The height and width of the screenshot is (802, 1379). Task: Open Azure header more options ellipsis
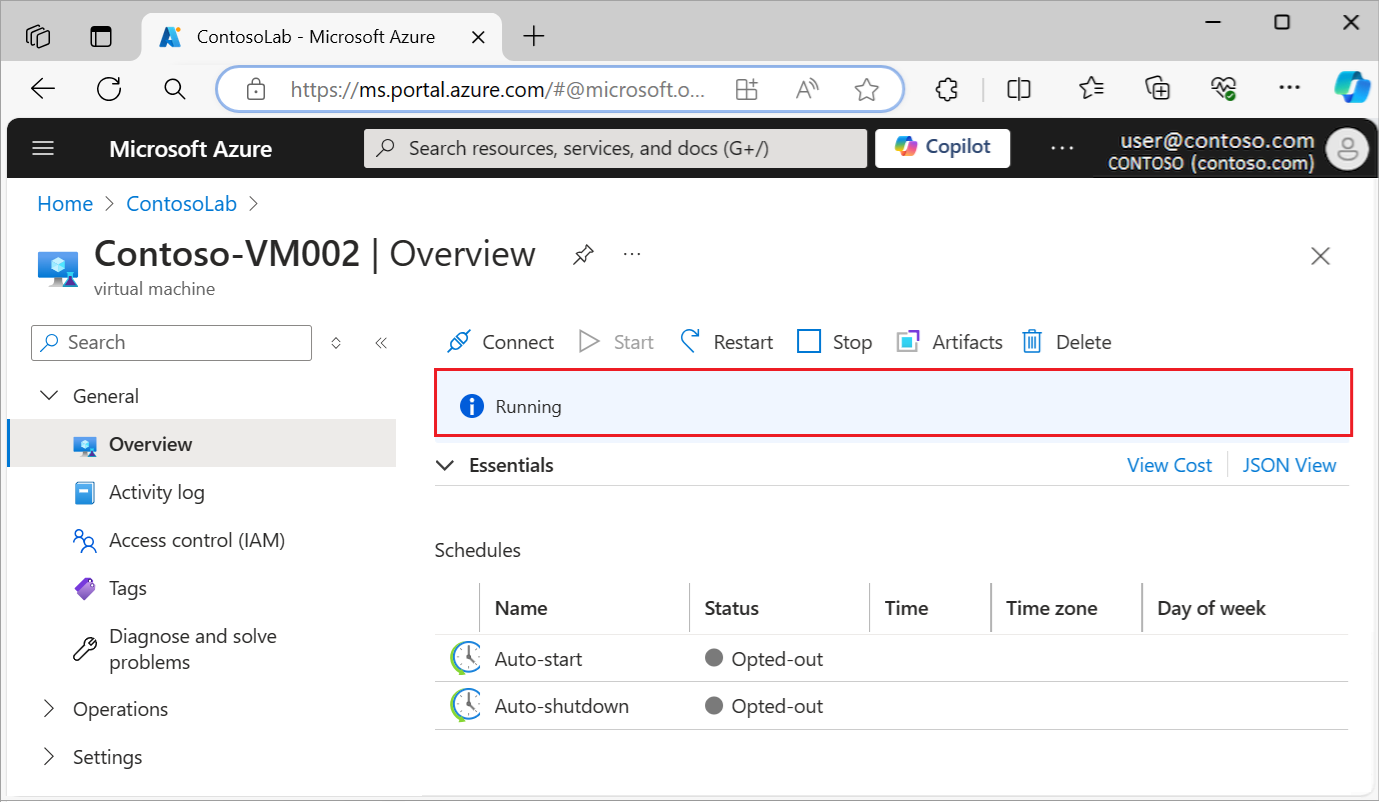tap(1061, 149)
